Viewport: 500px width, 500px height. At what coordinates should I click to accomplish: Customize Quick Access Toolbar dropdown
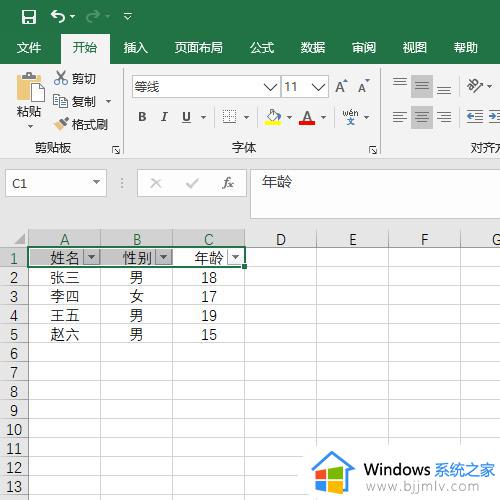128,16
